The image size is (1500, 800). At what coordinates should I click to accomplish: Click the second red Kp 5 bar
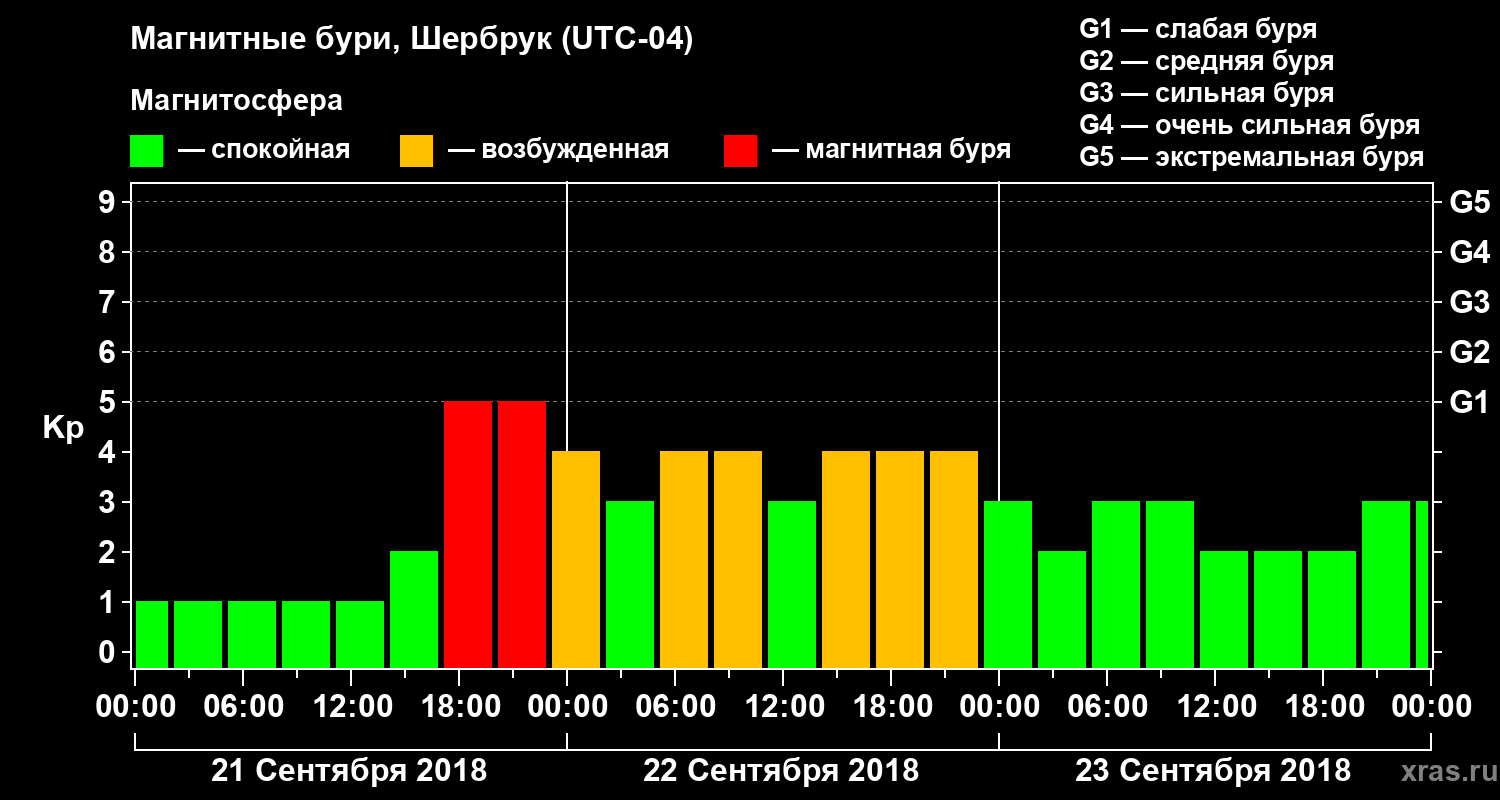click(x=522, y=534)
